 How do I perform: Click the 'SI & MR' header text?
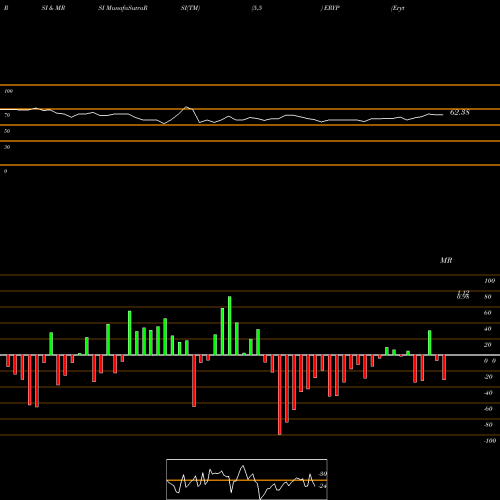coord(53,8)
